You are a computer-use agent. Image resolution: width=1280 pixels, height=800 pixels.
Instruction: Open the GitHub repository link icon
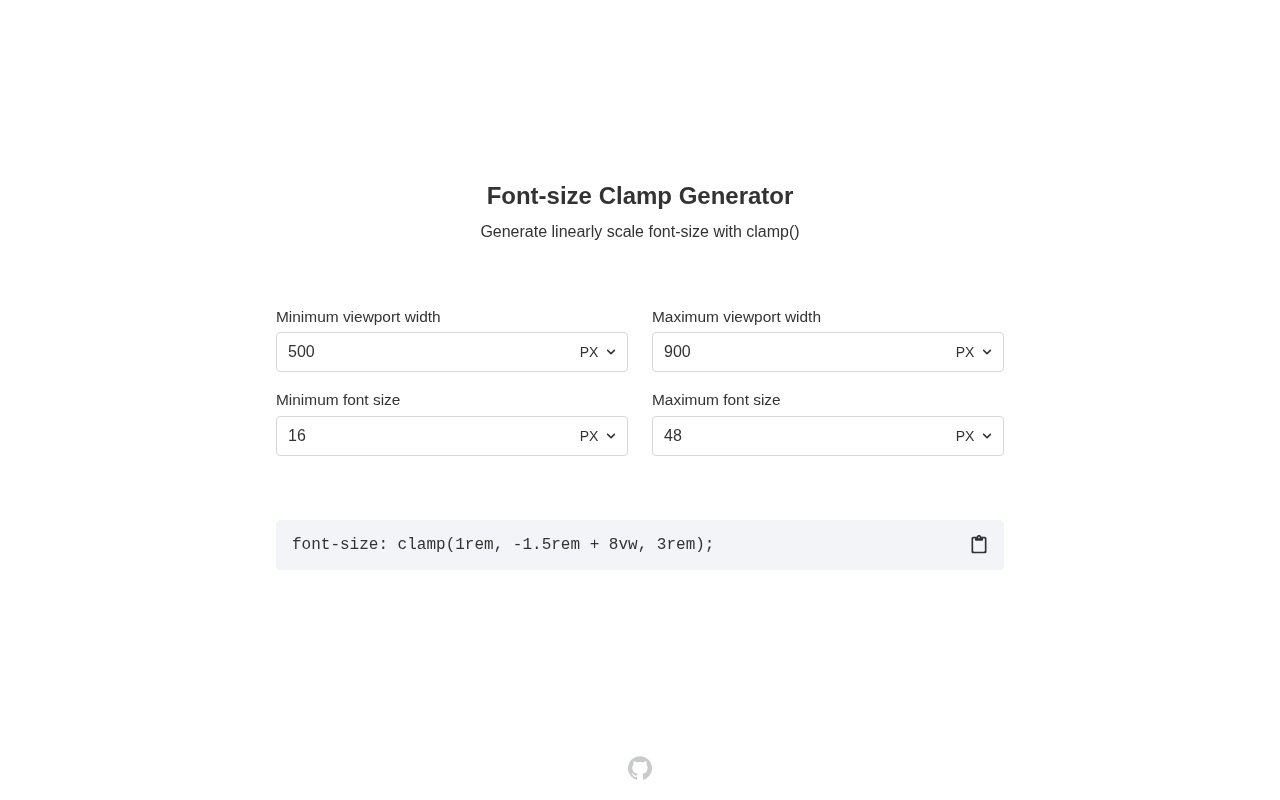coord(640,768)
